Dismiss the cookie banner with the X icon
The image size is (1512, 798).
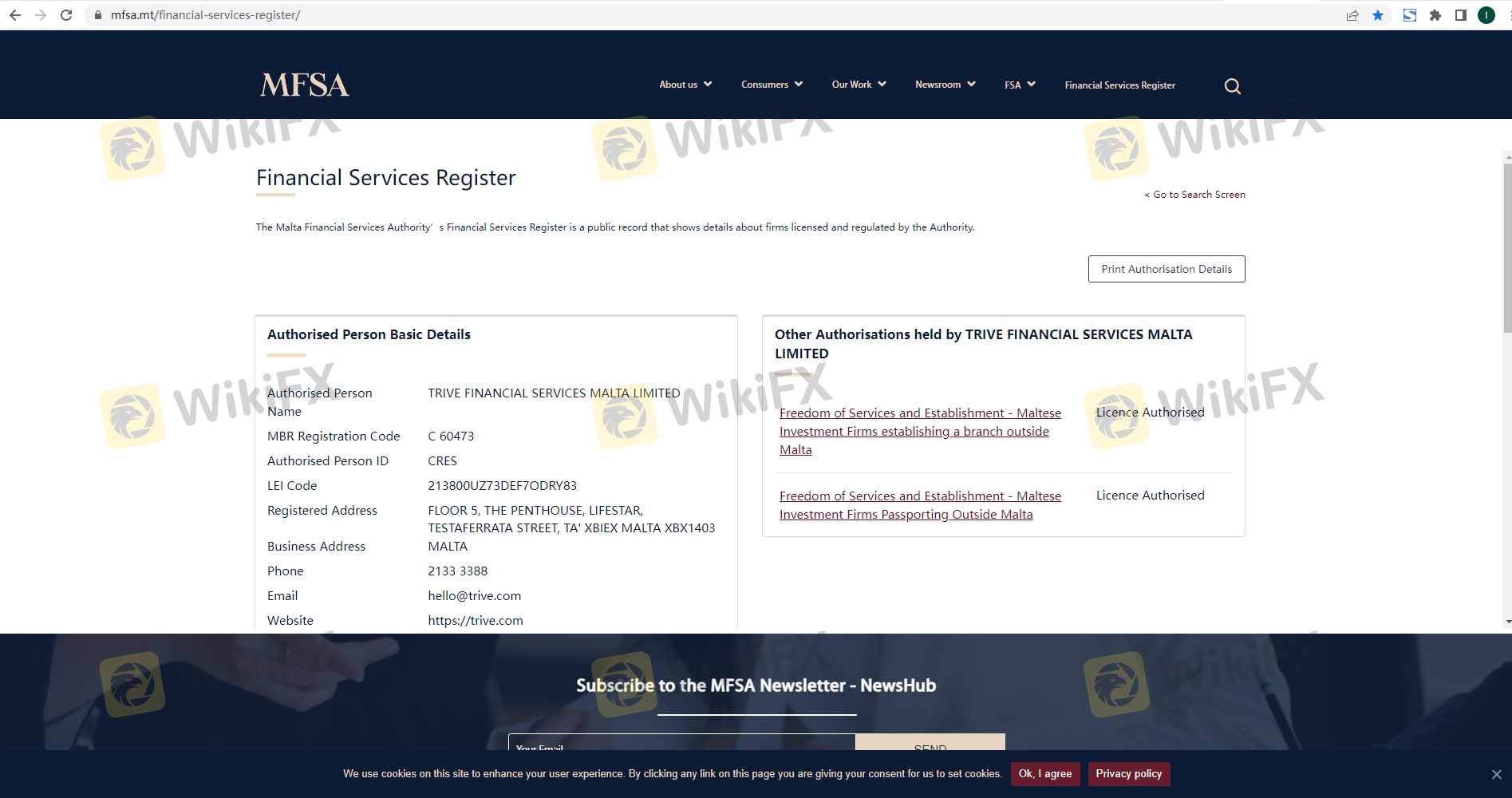(x=1496, y=774)
